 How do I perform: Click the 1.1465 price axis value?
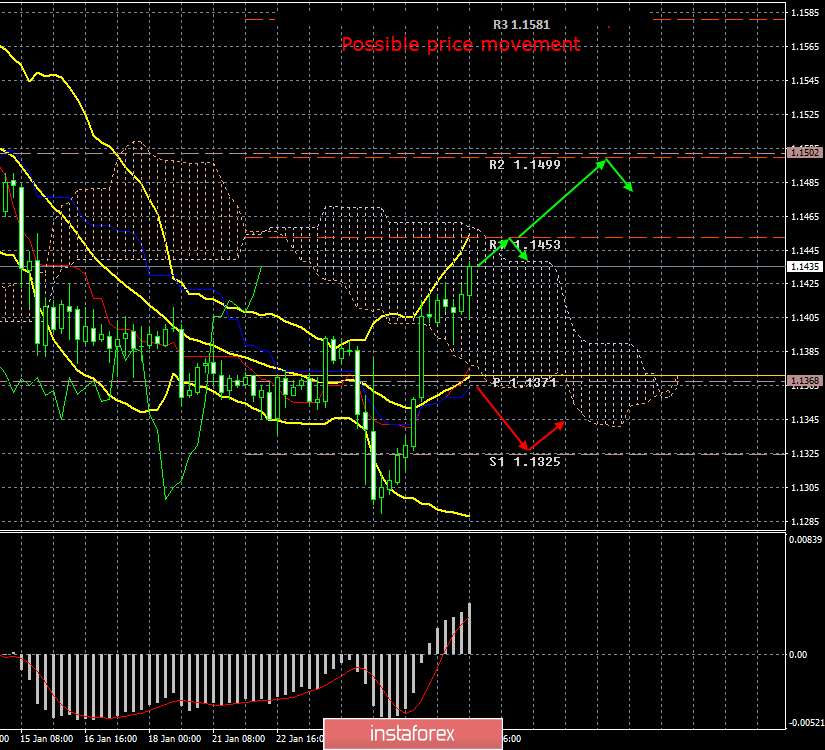[x=805, y=216]
